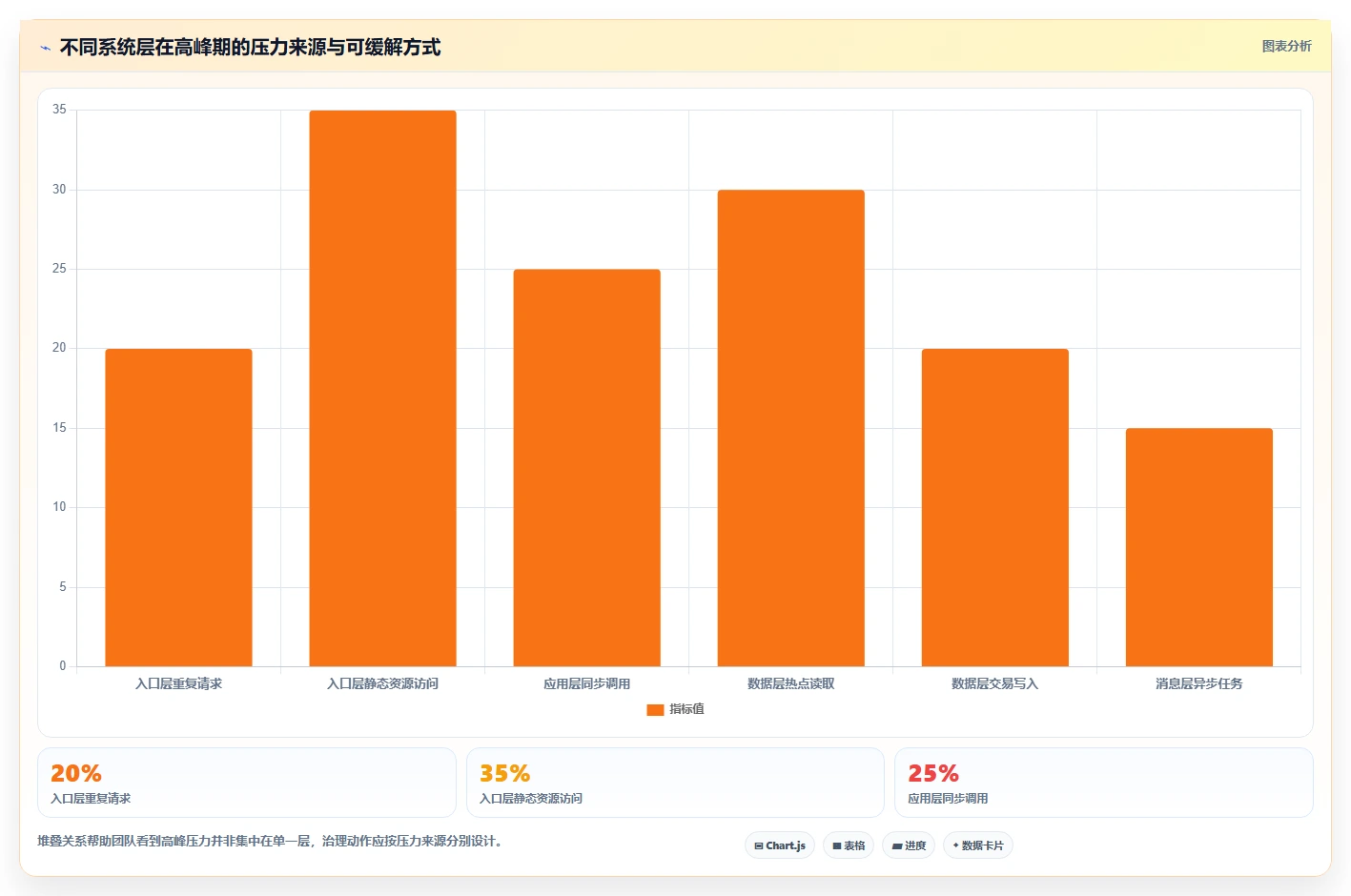Click the 应用层同步调用 card caption under 25%
1351x896 pixels.
[948, 799]
